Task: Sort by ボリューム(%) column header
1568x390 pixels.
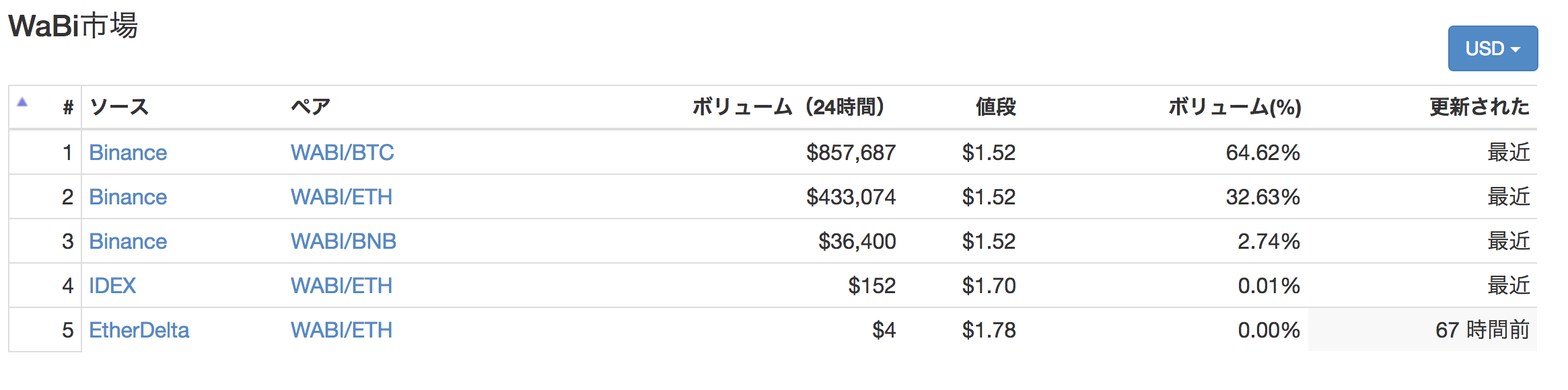Action: pyautogui.click(x=1235, y=107)
